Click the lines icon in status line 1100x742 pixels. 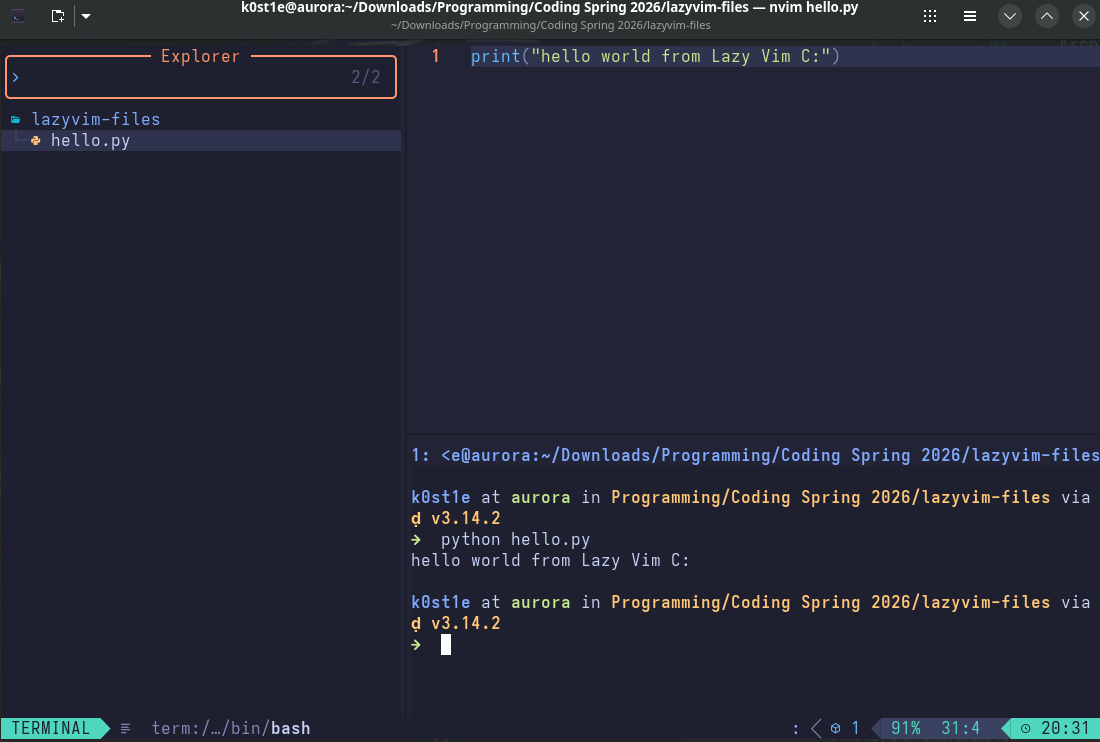[x=126, y=729]
